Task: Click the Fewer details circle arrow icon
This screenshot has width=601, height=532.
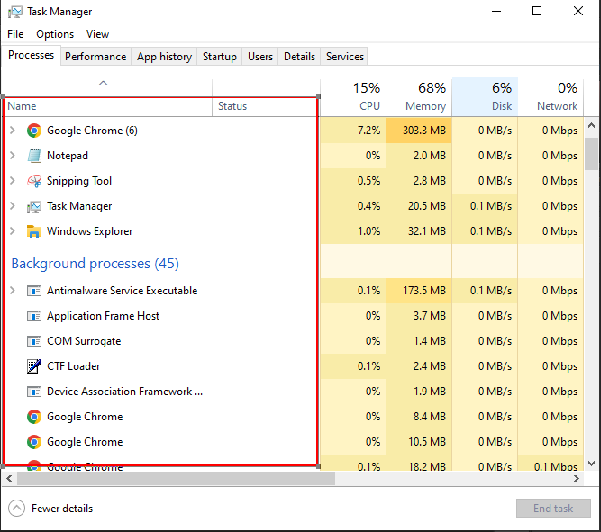Action: click(16, 509)
